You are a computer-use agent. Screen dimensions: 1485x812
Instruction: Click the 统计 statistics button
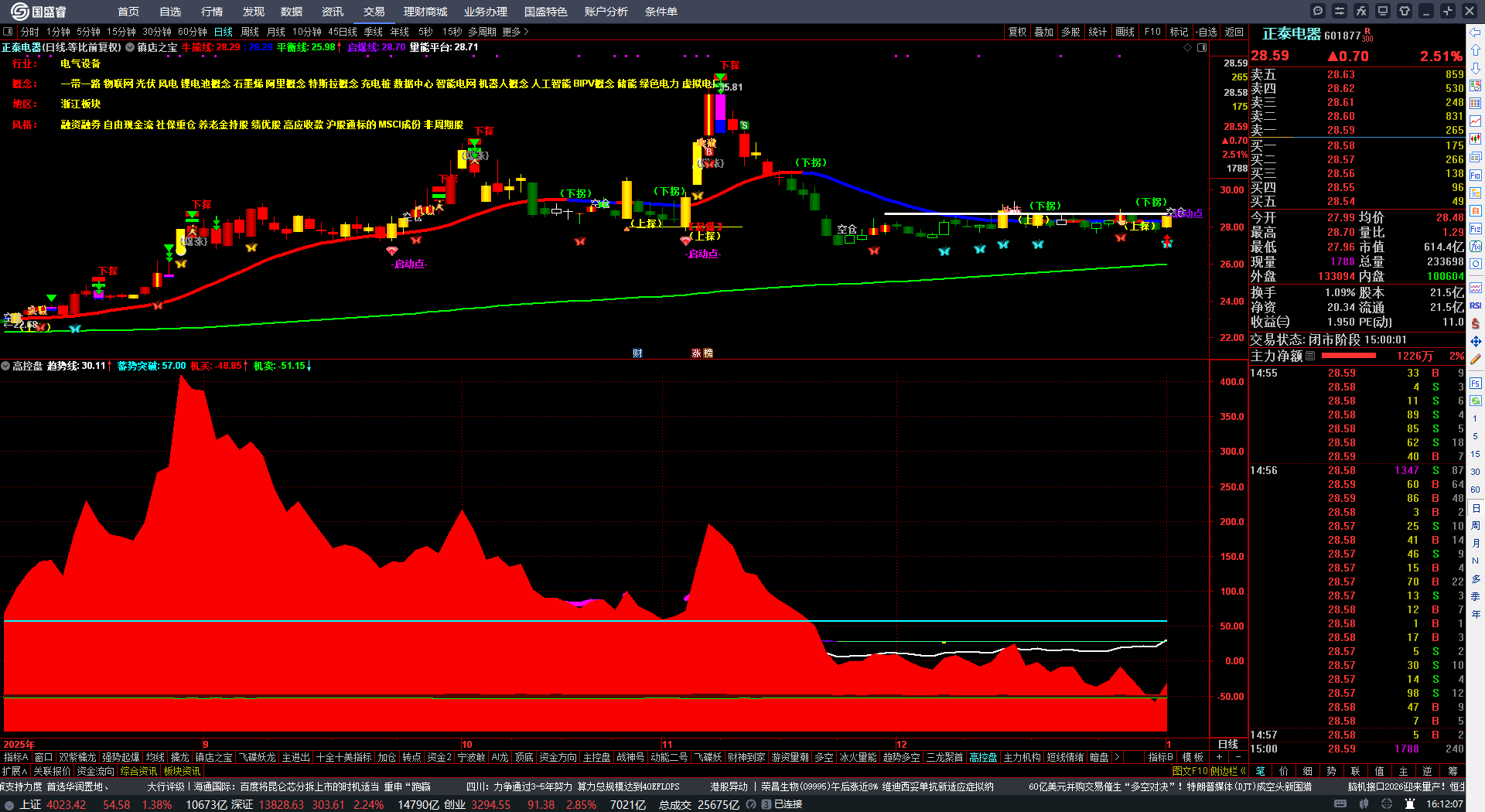(1098, 32)
